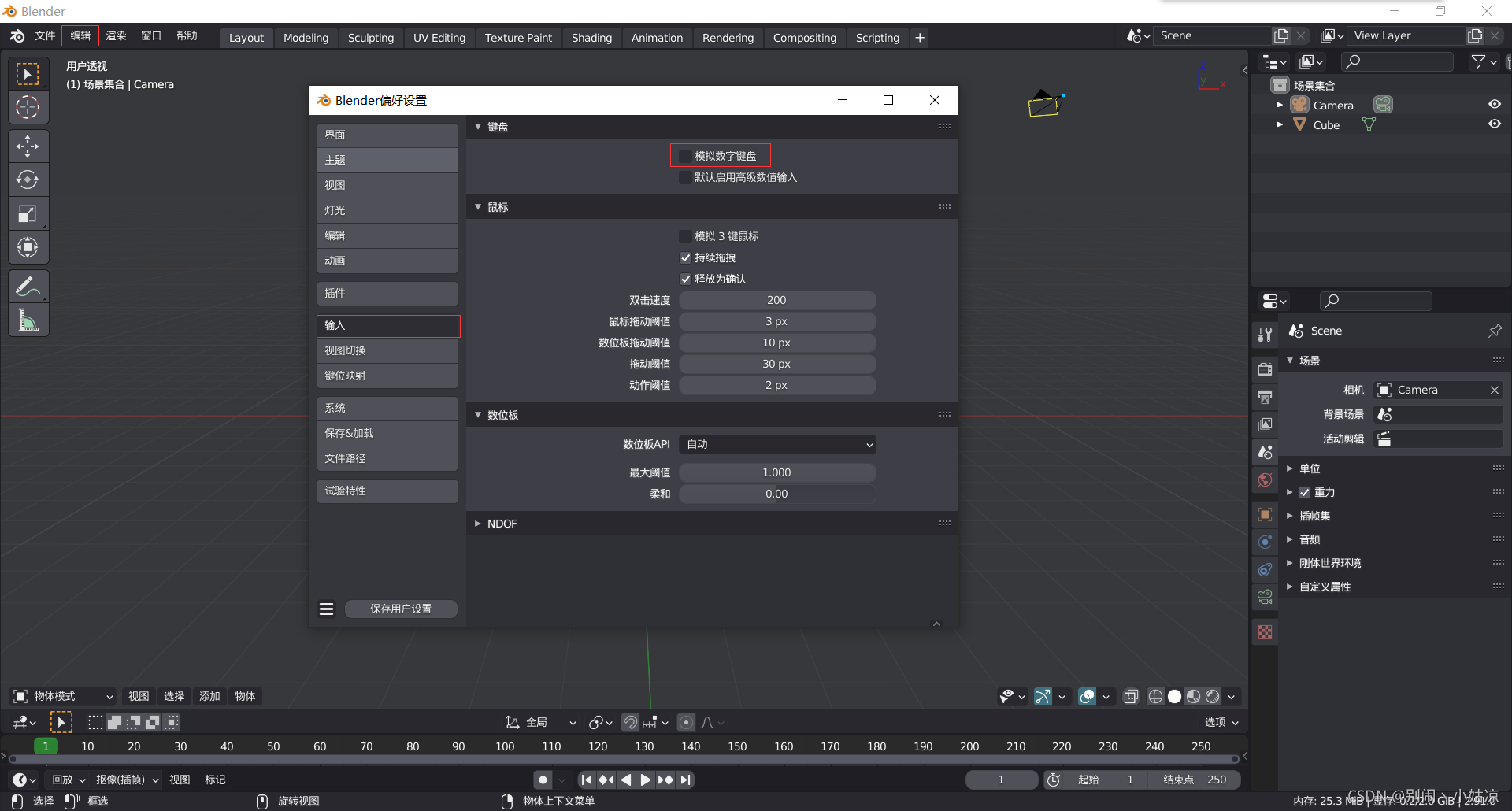
Task: Uncheck 持续拖拽 checkbox
Action: 685,257
